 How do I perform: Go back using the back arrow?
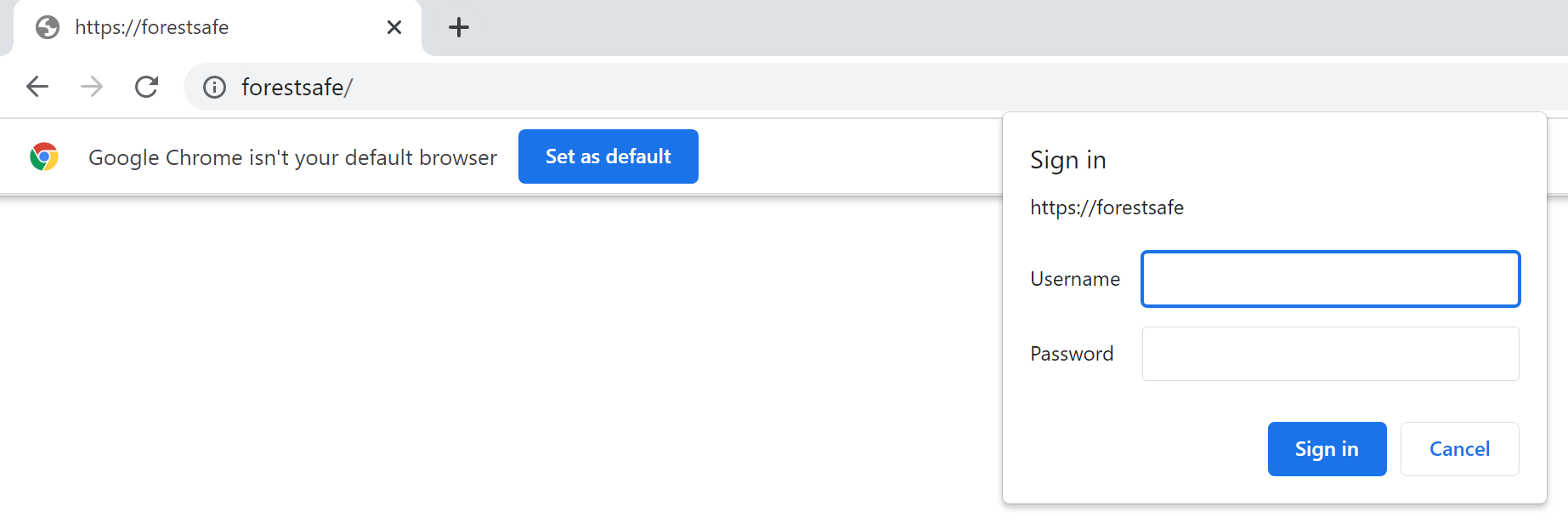[37, 87]
